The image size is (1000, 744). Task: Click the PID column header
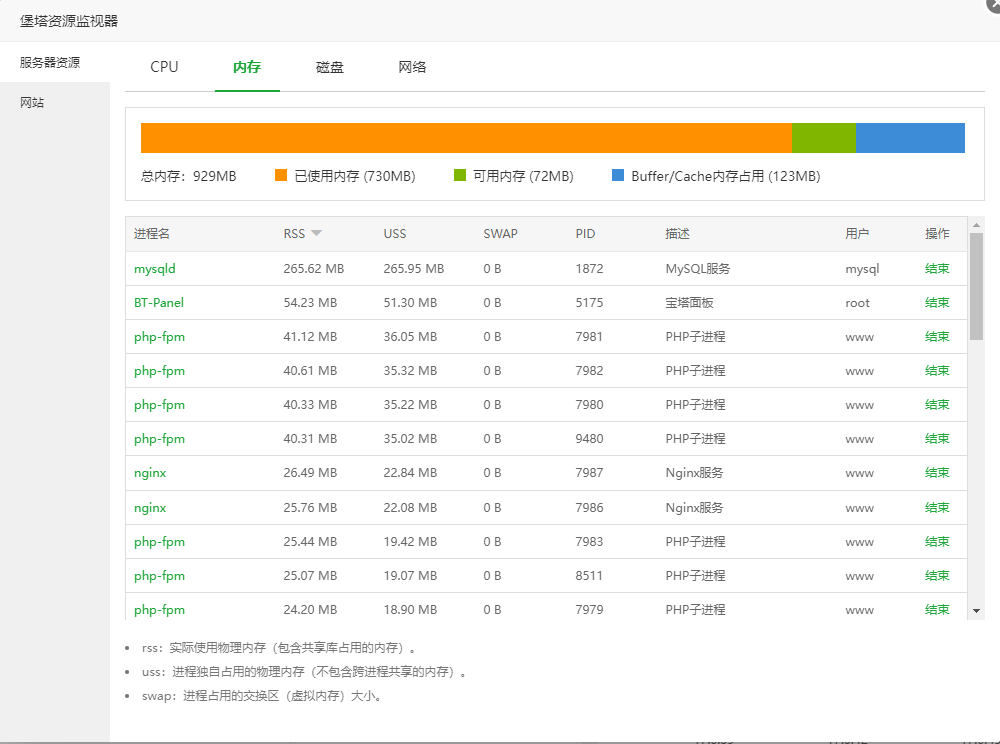tap(585, 233)
